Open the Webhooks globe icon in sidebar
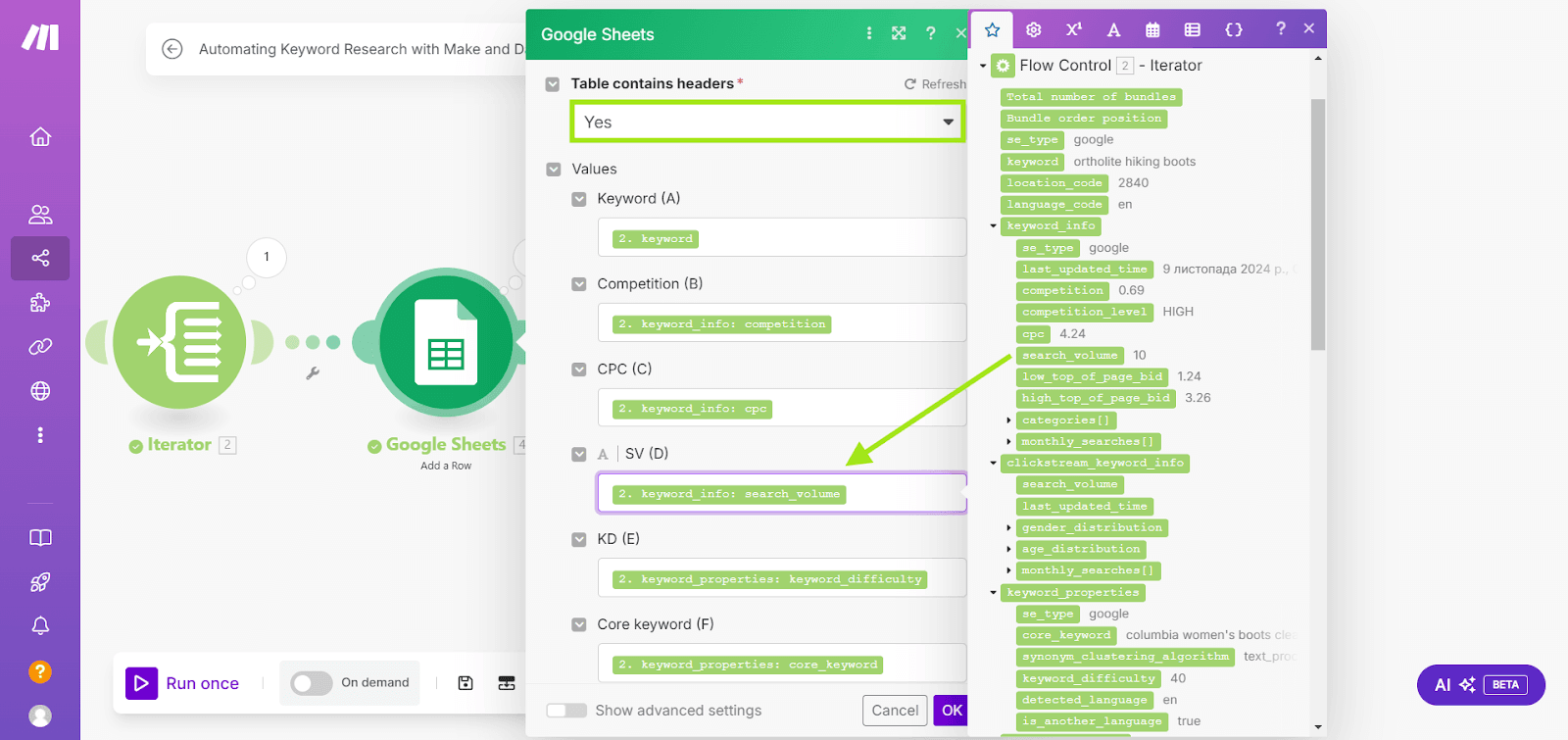The image size is (1568, 740). point(40,391)
